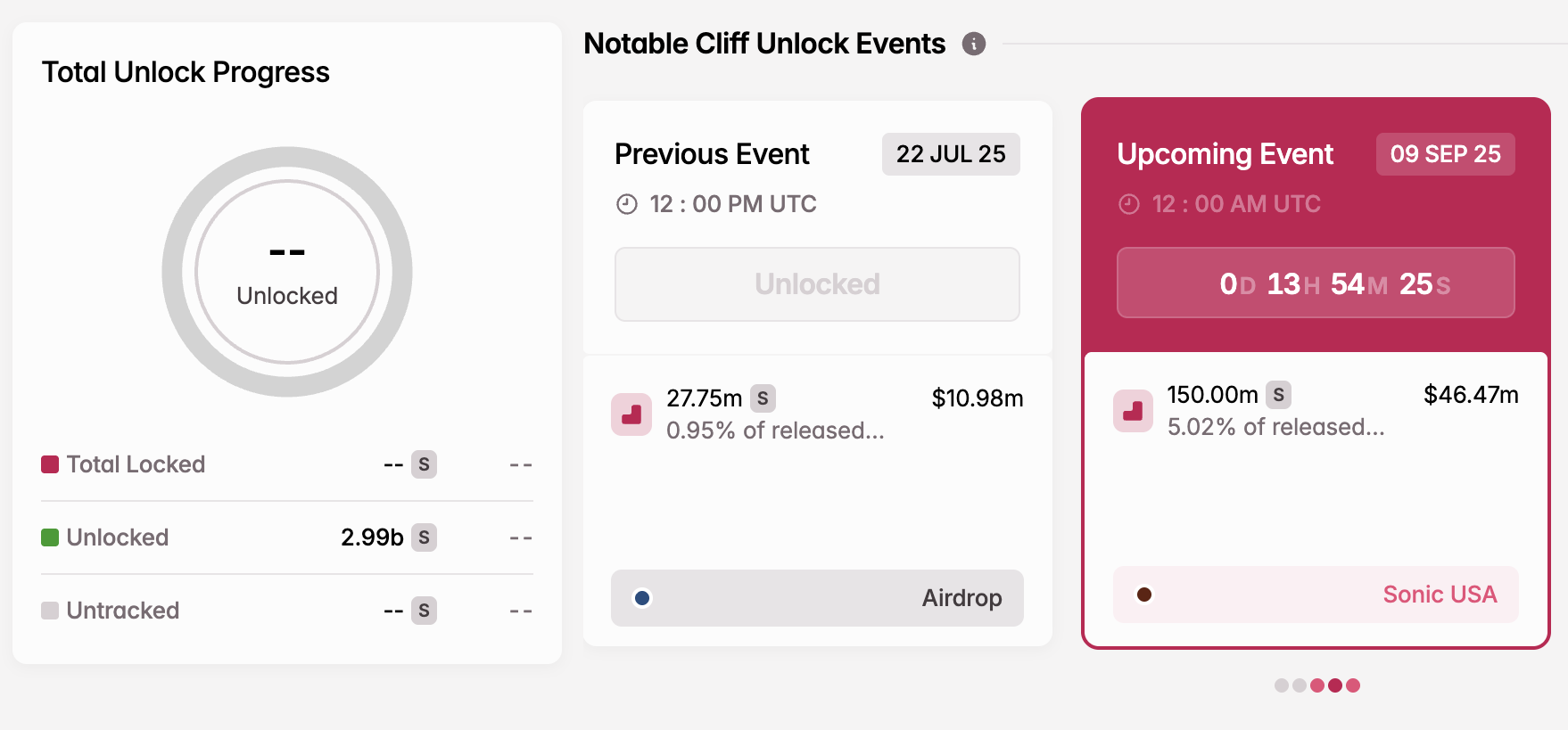Click the clock icon in Previous Event card
The width and height of the screenshot is (1568, 730).
627,204
